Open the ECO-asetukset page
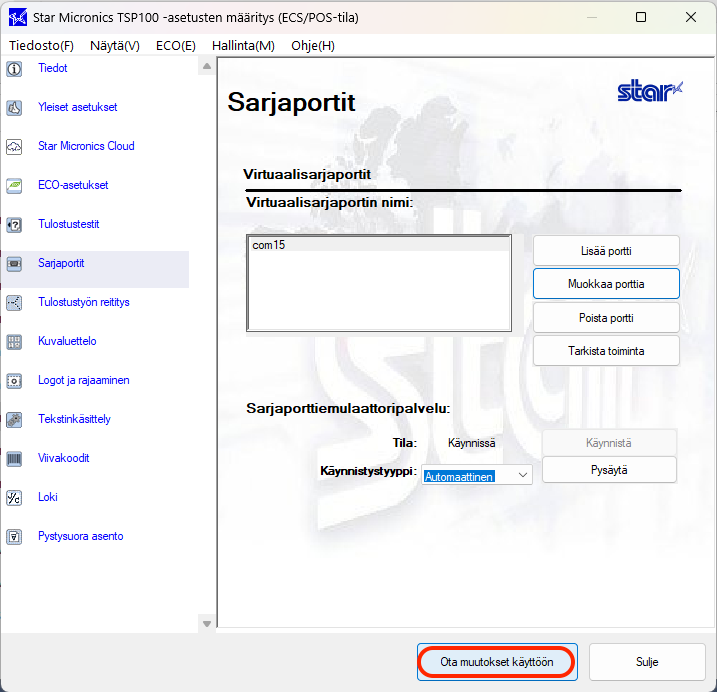 click(x=73, y=185)
